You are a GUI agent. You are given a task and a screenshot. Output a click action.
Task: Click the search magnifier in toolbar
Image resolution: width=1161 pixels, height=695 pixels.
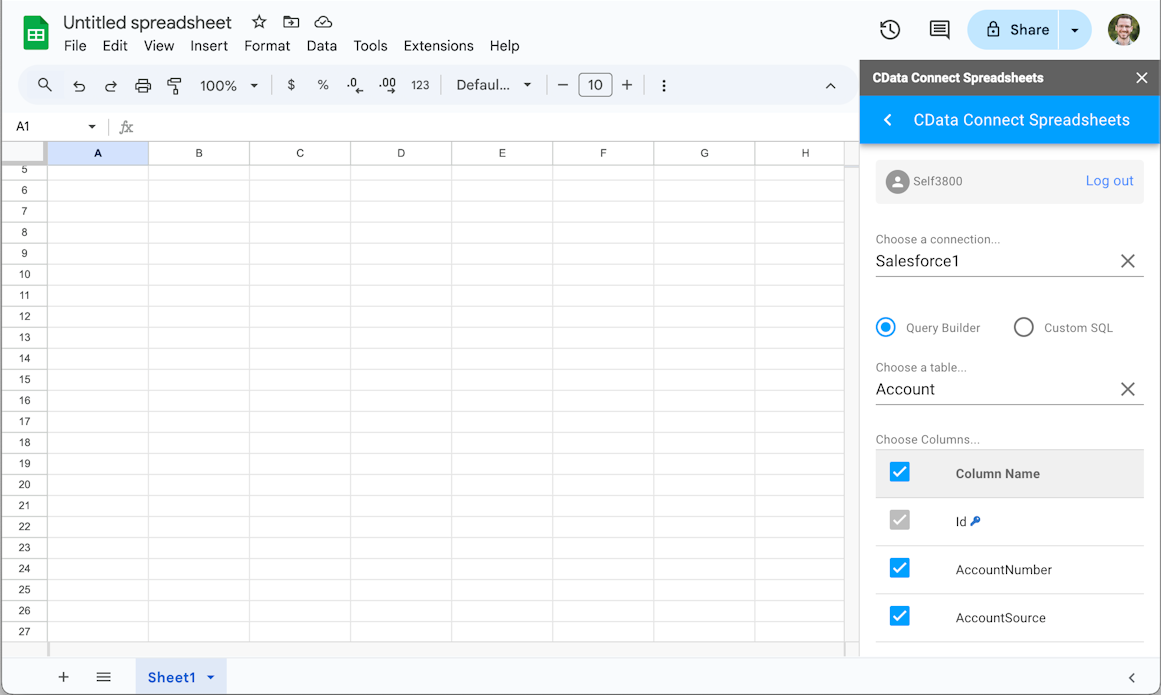tap(45, 86)
